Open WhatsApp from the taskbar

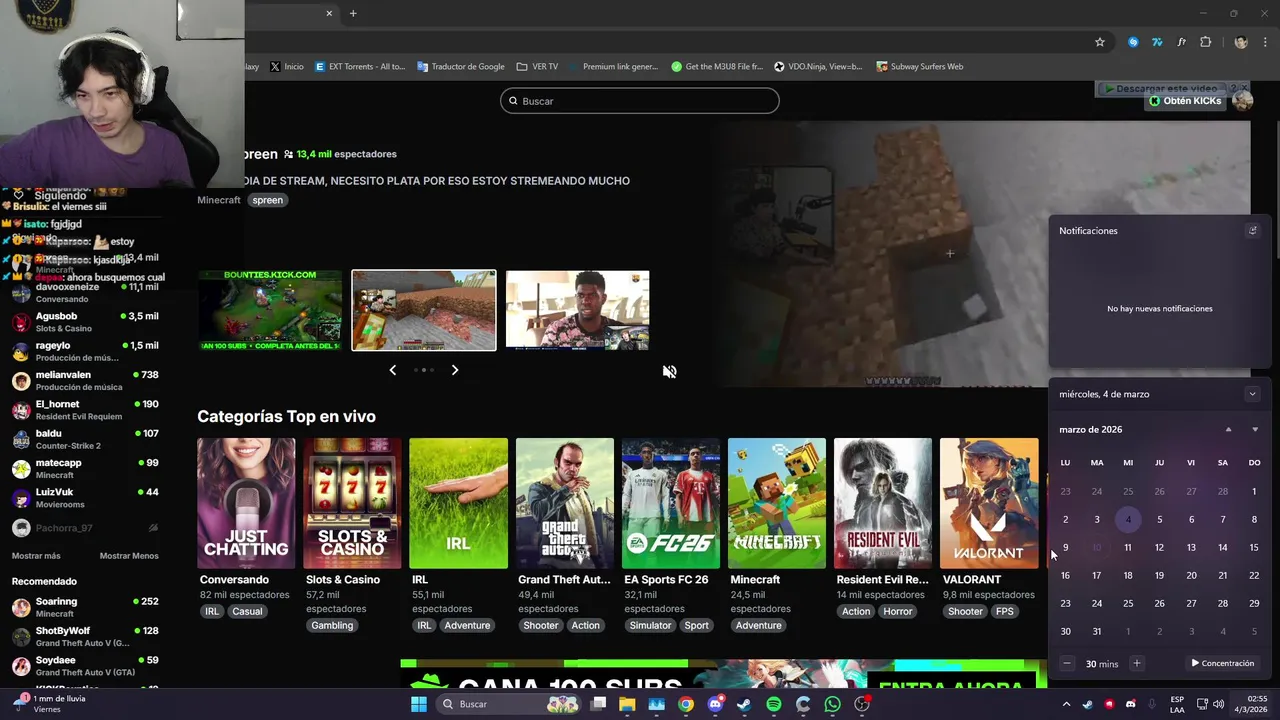click(x=833, y=704)
